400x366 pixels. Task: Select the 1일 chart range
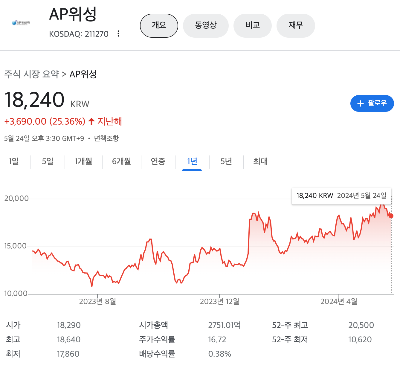14,162
